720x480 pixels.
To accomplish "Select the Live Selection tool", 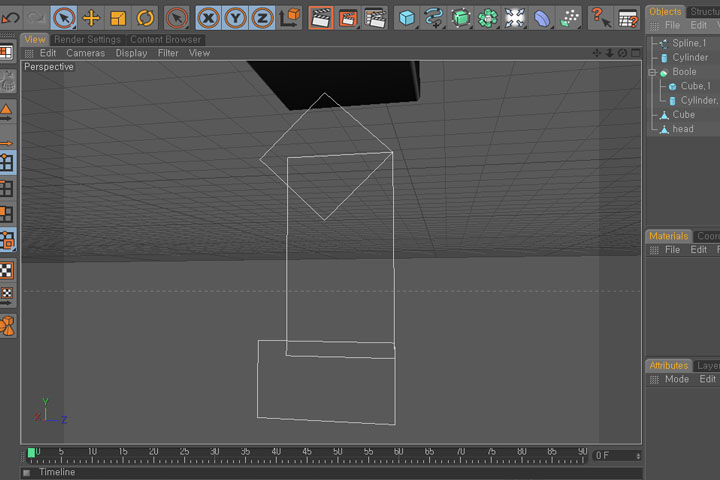I will pos(64,18).
